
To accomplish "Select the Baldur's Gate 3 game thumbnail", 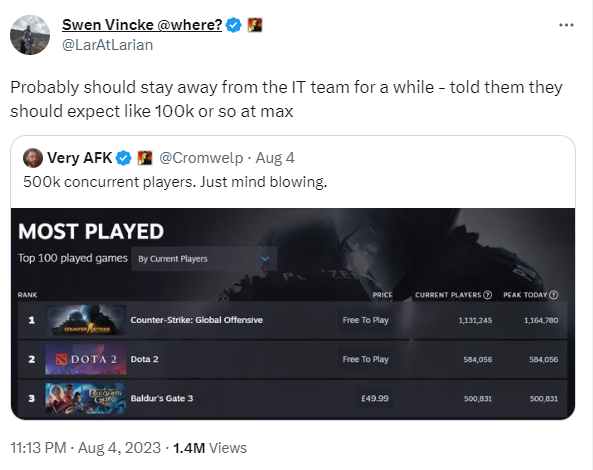I will (x=85, y=398).
